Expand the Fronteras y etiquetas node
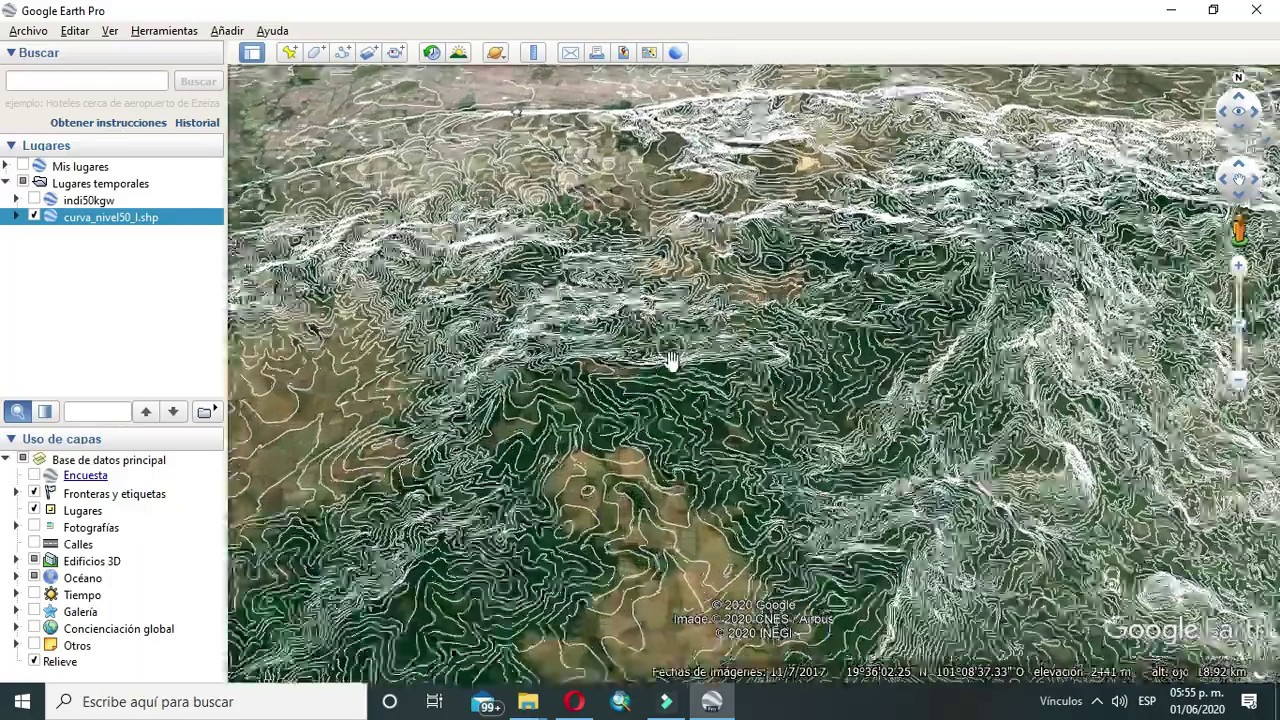The width and height of the screenshot is (1280, 720). (16, 493)
